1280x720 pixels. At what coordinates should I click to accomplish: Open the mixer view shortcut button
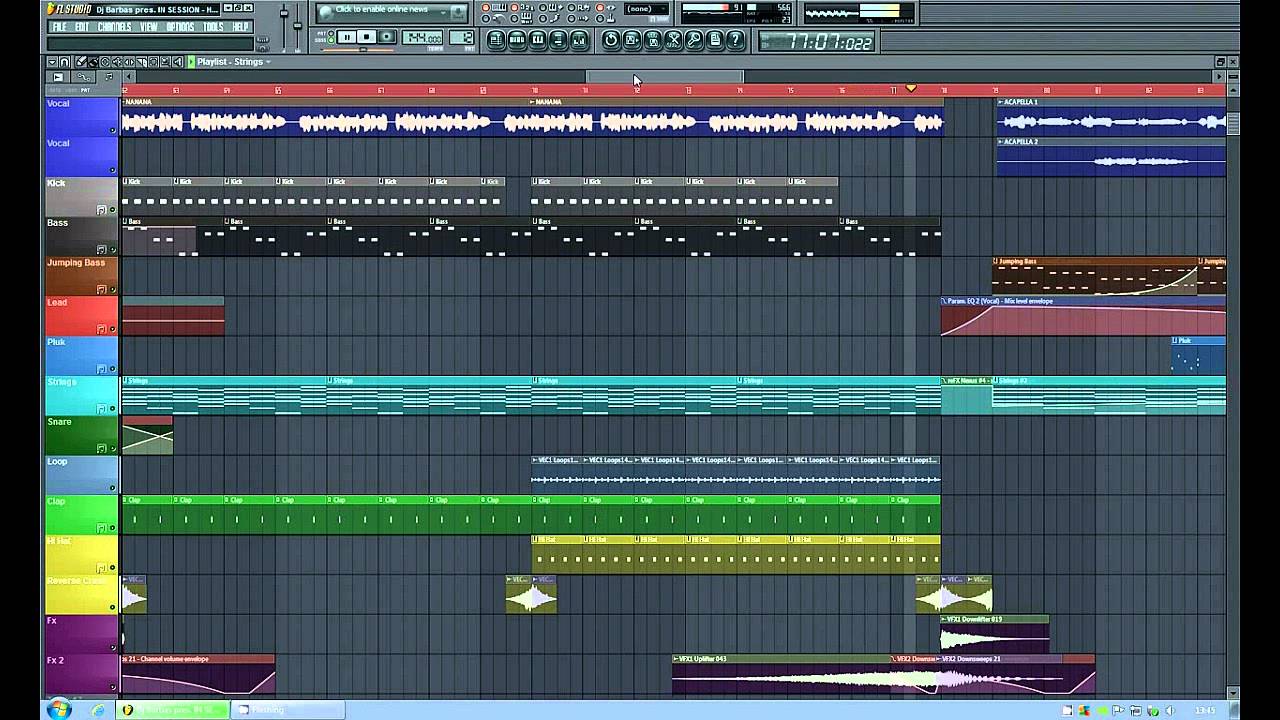coord(579,40)
